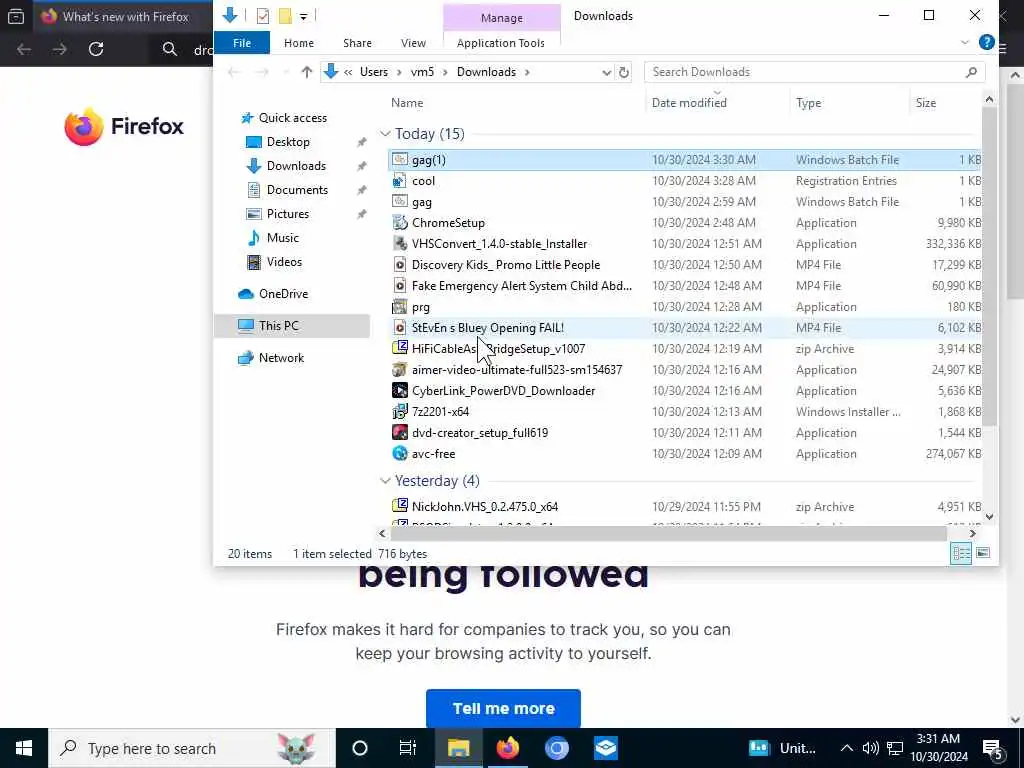Screen dimensions: 1024x768
Task: Click the CyberLink PowerDVD Downloader icon
Action: pos(400,391)
